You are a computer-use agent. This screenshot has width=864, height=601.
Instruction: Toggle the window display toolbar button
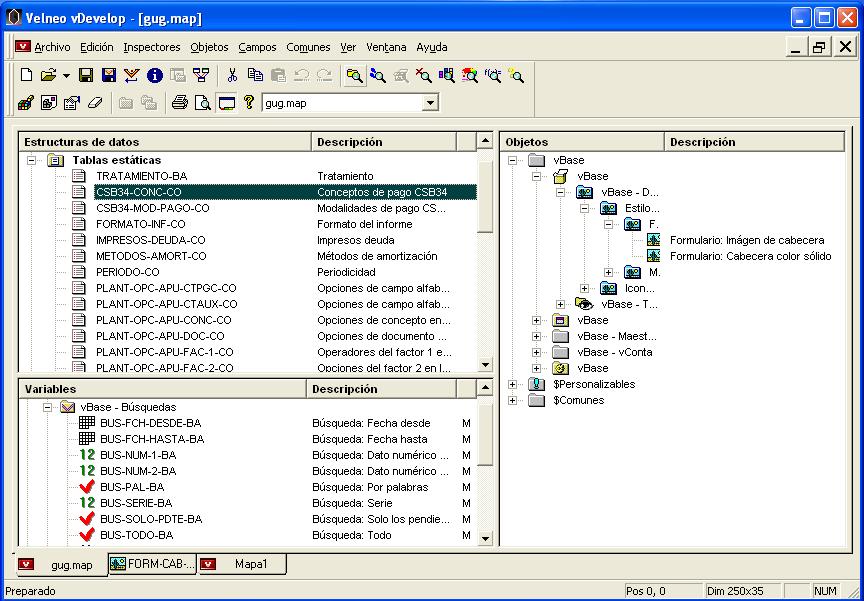coord(226,102)
